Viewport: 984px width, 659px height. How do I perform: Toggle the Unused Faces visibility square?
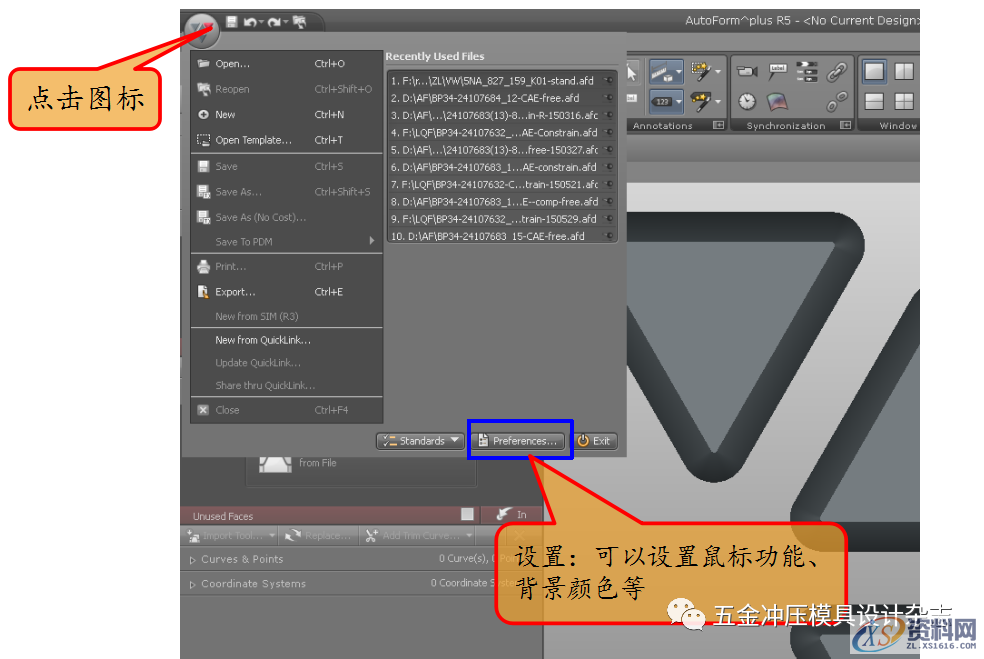click(467, 514)
